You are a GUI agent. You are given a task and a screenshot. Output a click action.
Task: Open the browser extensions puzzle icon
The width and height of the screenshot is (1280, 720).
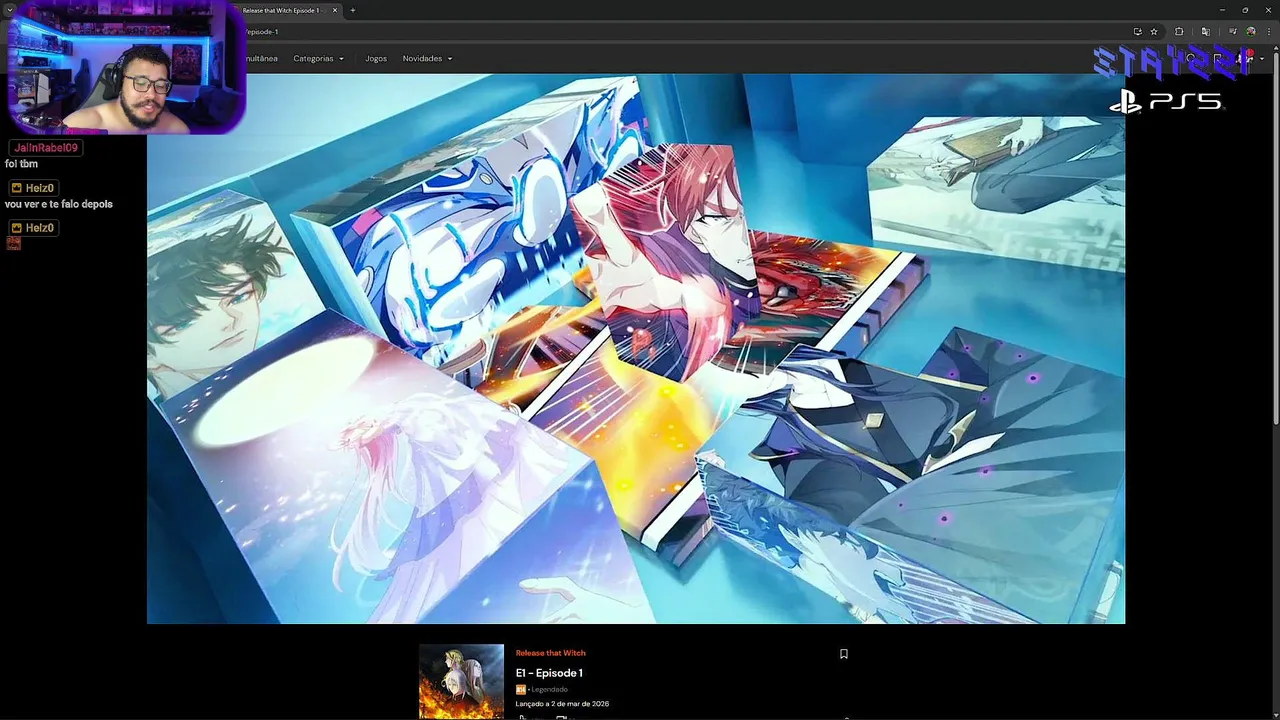pos(1179,32)
